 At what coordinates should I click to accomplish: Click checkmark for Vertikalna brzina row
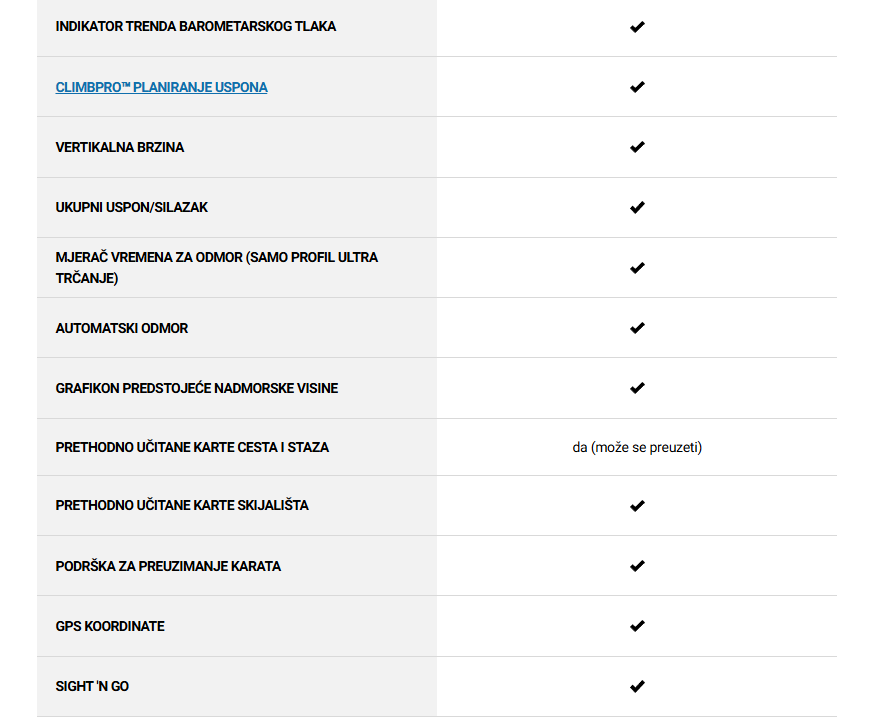click(637, 147)
